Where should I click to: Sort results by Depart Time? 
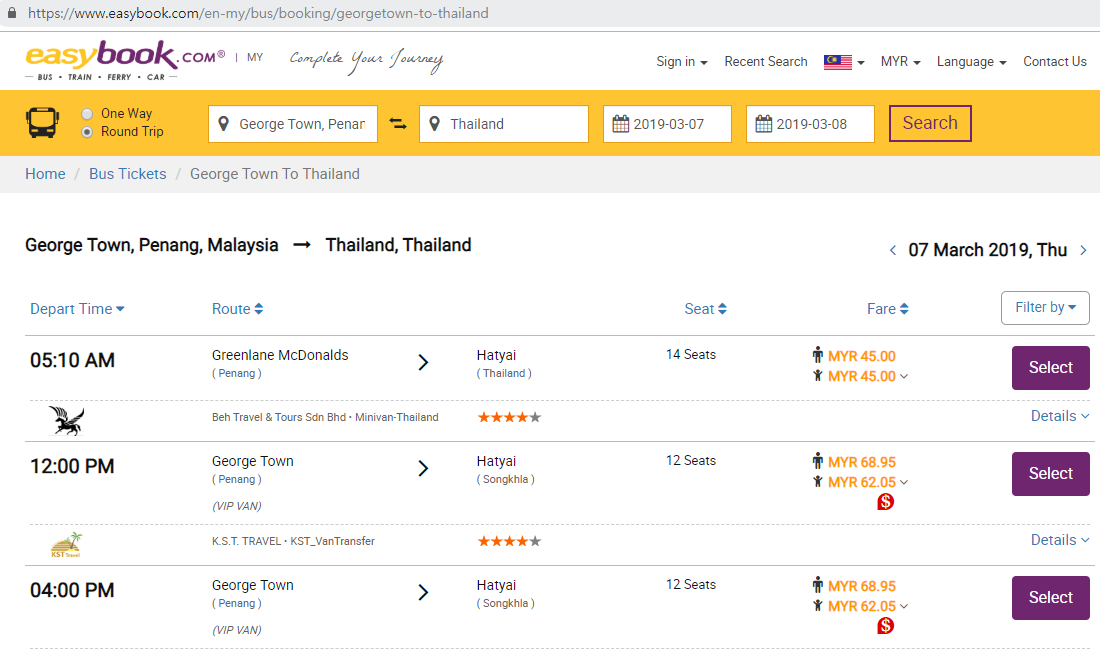click(x=77, y=309)
